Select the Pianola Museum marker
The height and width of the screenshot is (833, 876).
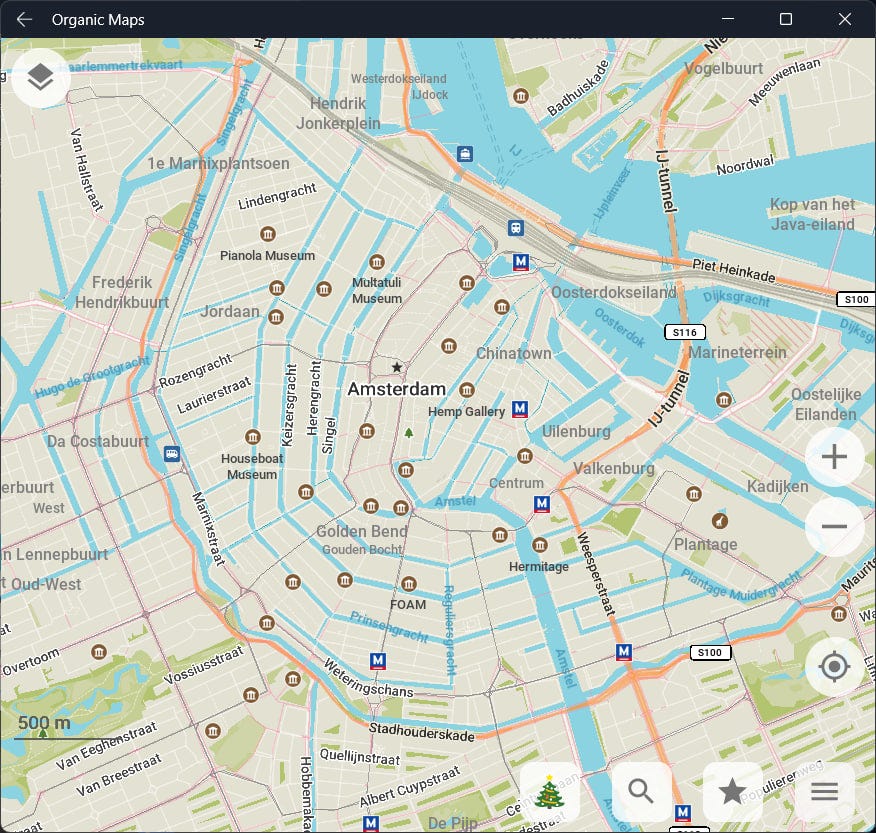click(266, 234)
